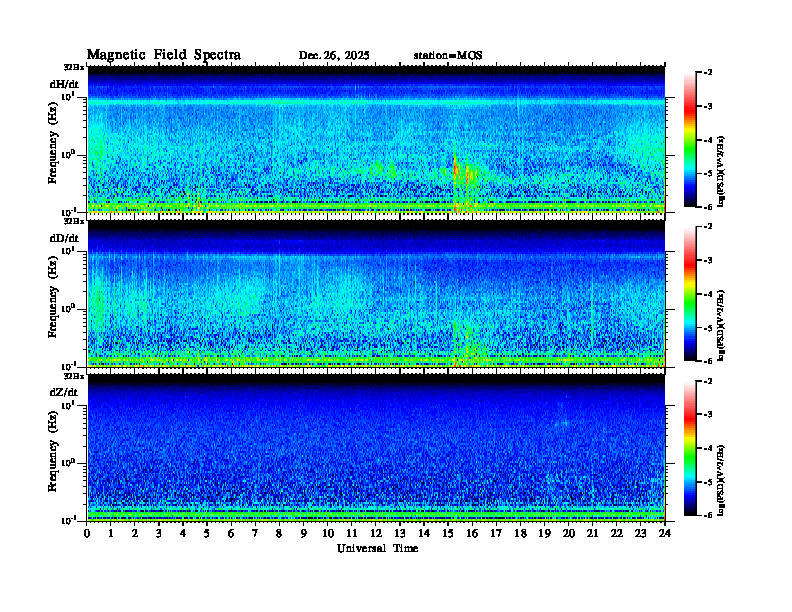Click the dD/dt spectrogram plot area

pyautogui.click(x=376, y=294)
